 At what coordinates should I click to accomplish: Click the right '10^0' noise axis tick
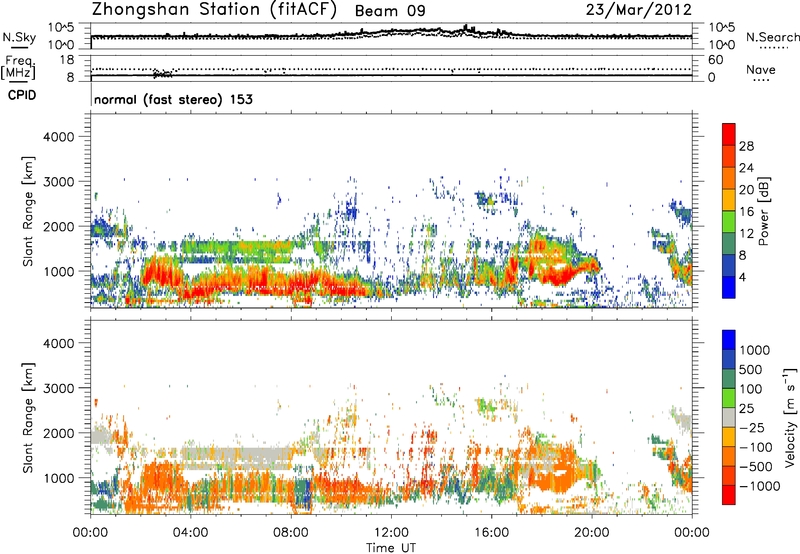click(x=722, y=45)
